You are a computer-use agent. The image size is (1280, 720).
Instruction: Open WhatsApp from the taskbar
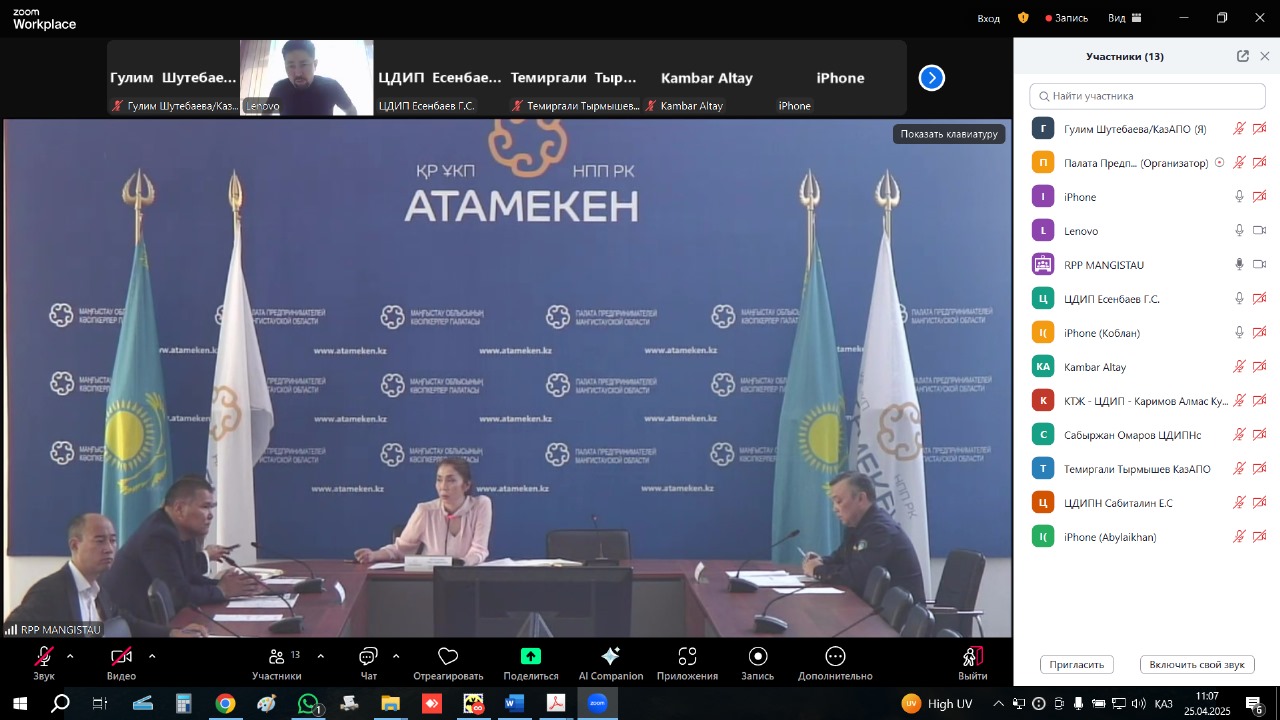(x=308, y=704)
